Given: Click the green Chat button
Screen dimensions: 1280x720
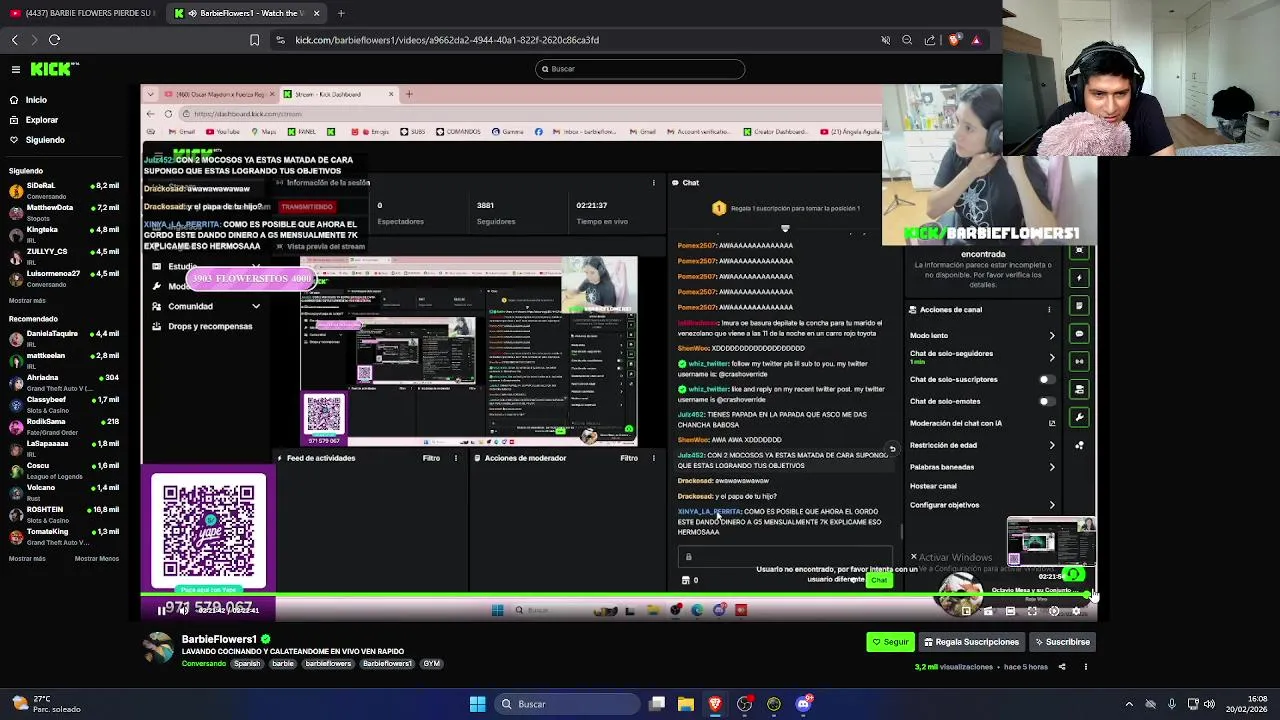Looking at the screenshot, I should click(x=879, y=581).
